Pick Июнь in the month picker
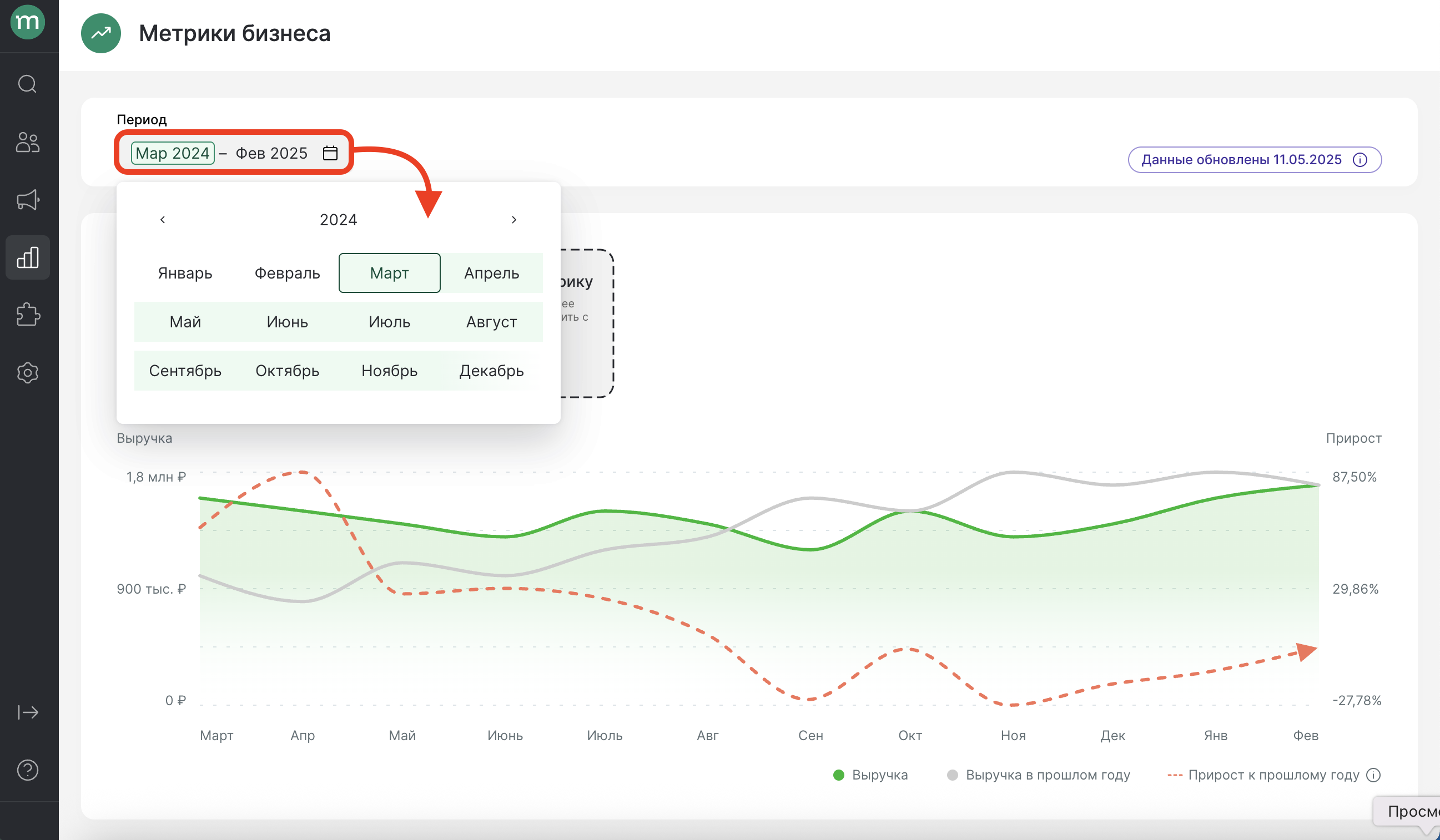 coord(288,322)
